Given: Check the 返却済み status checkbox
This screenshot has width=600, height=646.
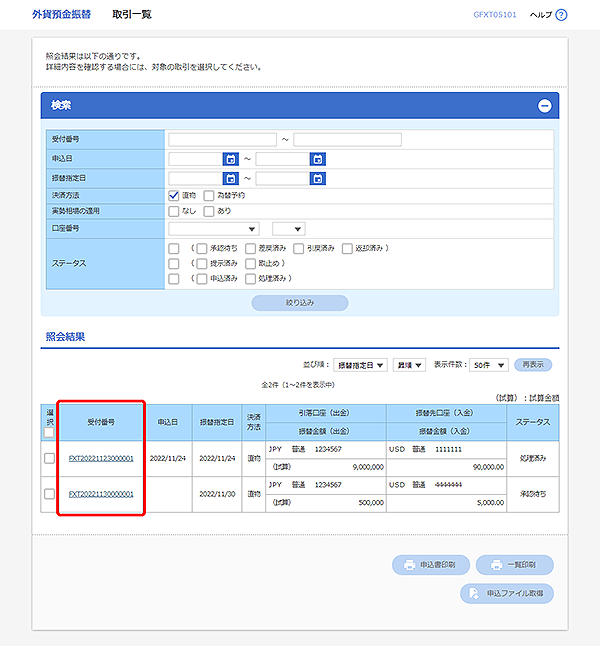Looking at the screenshot, I should (x=347, y=248).
